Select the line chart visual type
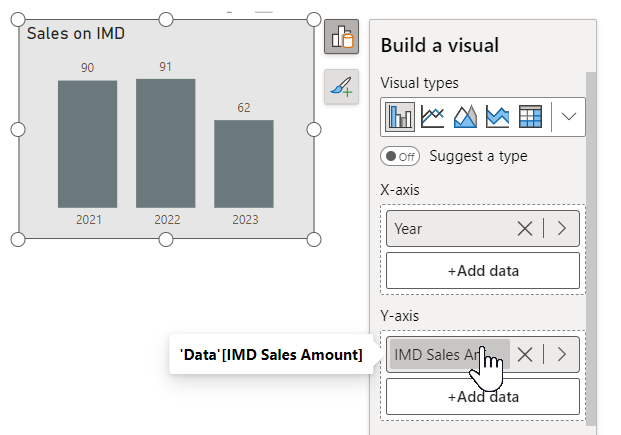 pyautogui.click(x=433, y=117)
